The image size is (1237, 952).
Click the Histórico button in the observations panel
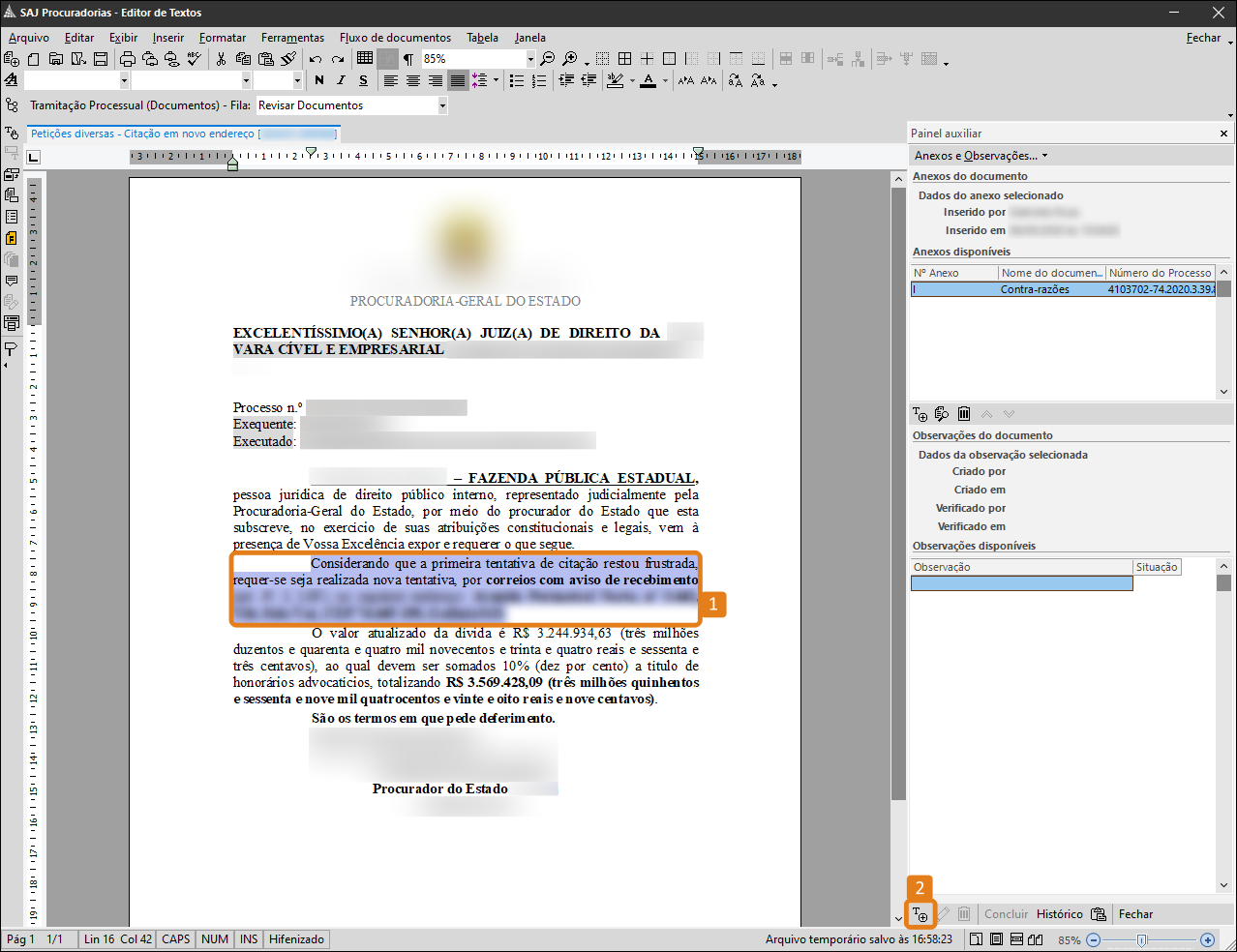click(1059, 914)
